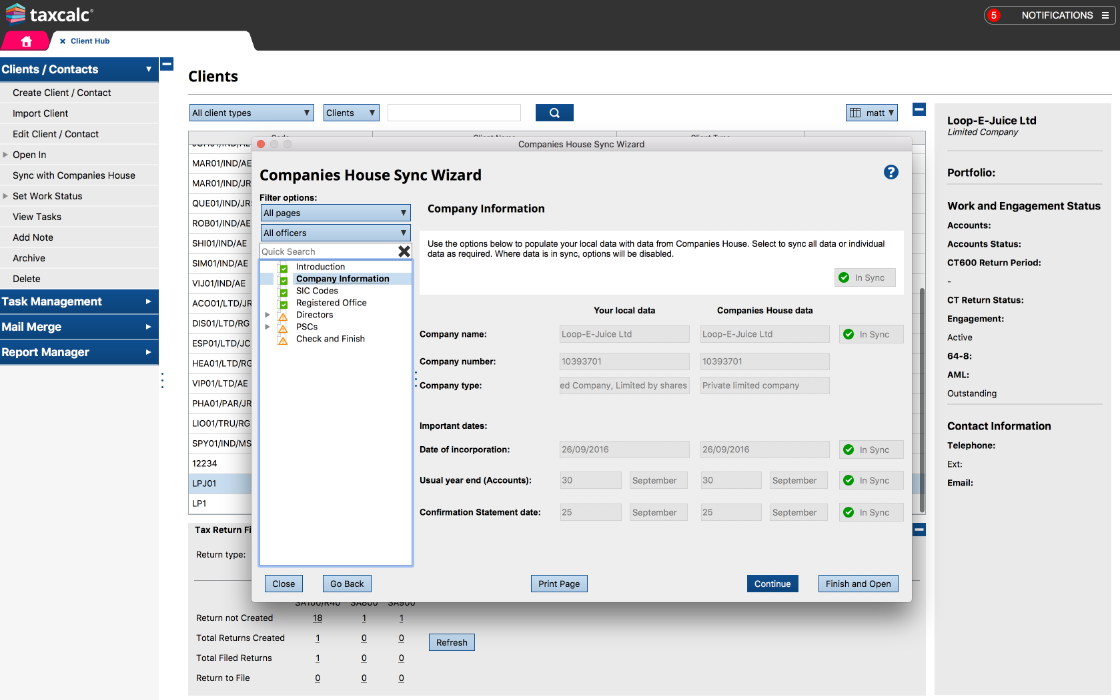Click the magnifying glass search button
This screenshot has width=1120, height=700.
point(554,113)
